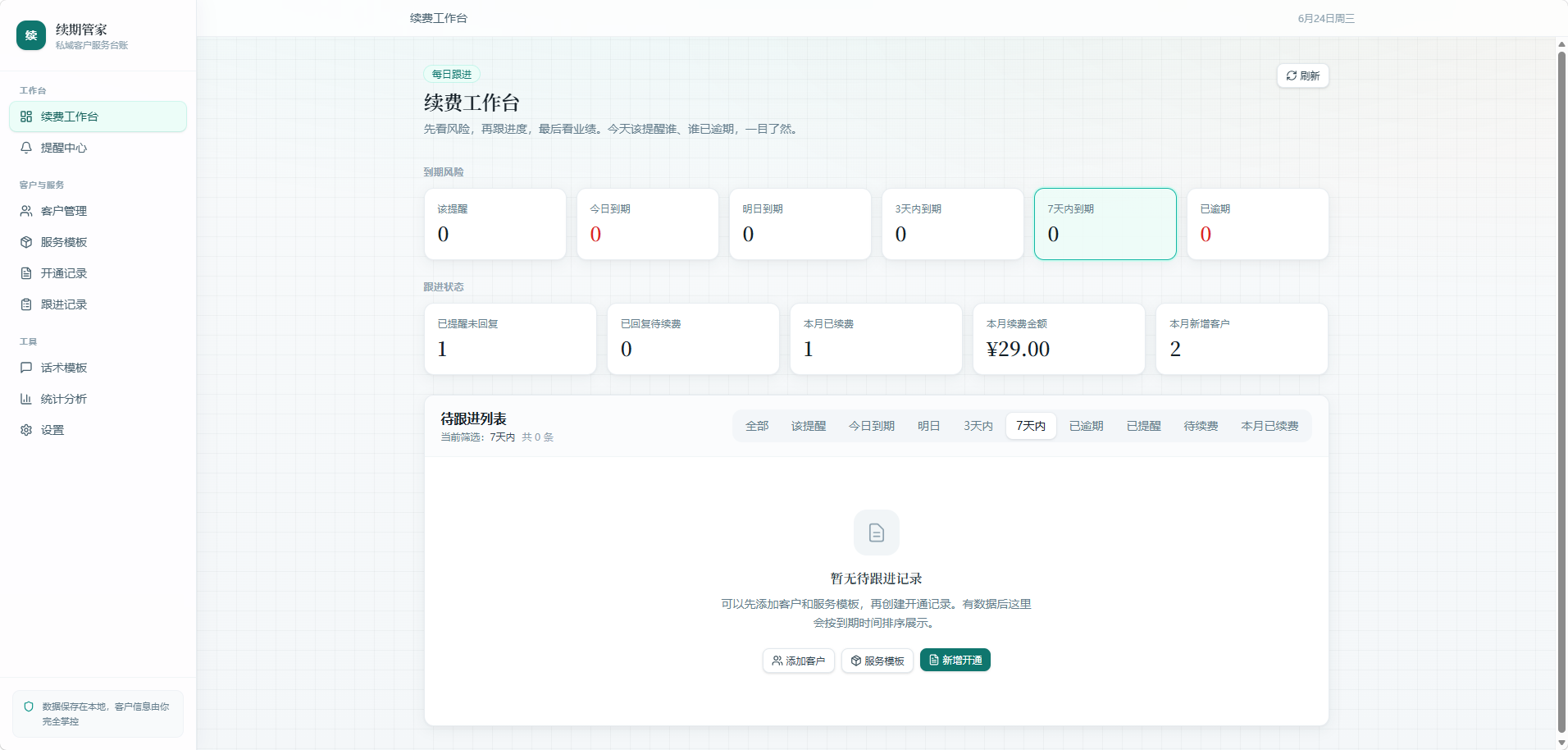This screenshot has width=1568, height=750.
Task: Click the 服务模板 cube icon in sidebar
Action: (26, 242)
